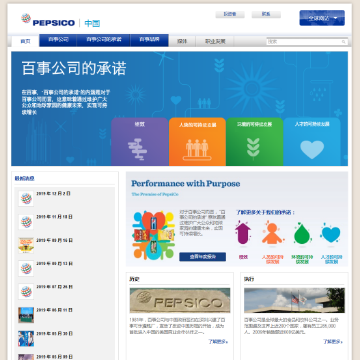Screen dimensions: 360x360
Task: Click 了解更多 link under headquarters photo
Action: tap(333, 342)
